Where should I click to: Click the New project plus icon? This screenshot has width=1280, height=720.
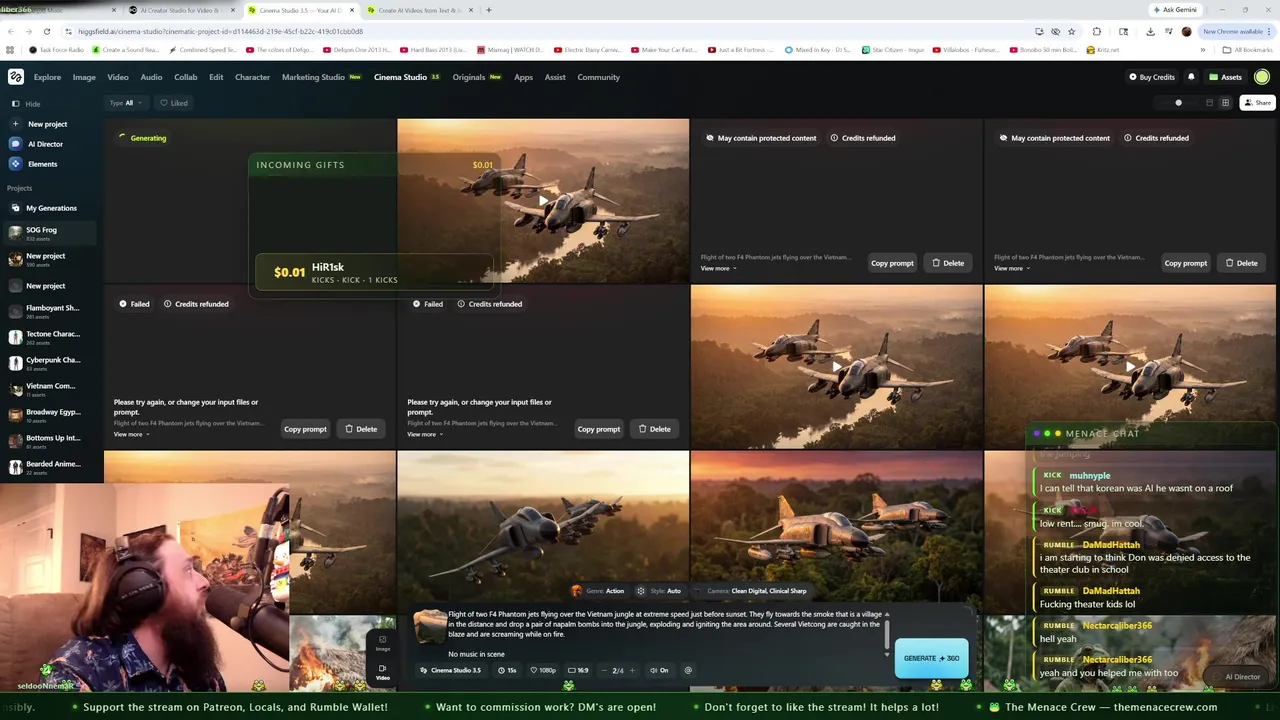tap(15, 124)
